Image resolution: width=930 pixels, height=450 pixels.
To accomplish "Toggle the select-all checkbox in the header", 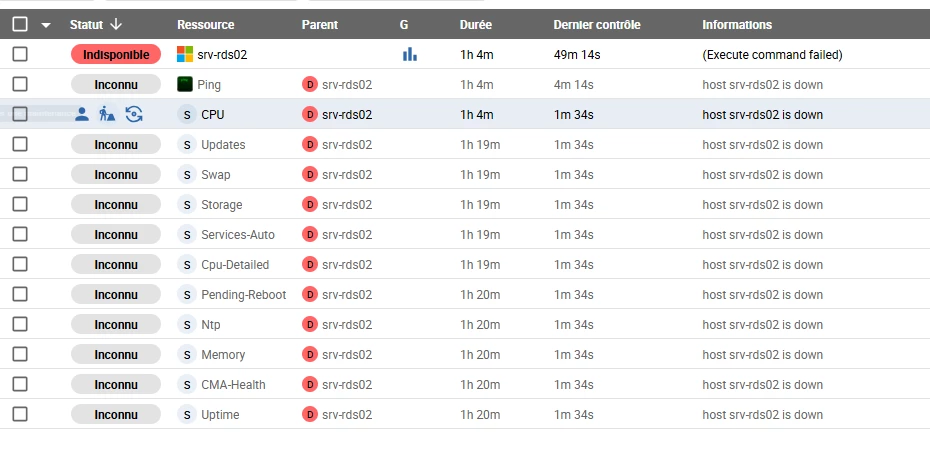I will [x=20, y=24].
